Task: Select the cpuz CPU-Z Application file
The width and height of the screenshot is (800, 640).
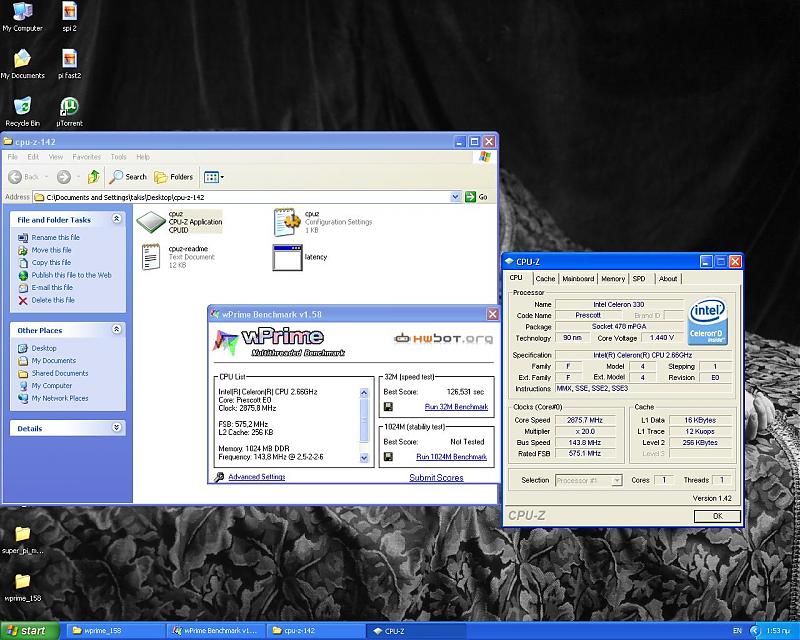Action: pos(180,222)
